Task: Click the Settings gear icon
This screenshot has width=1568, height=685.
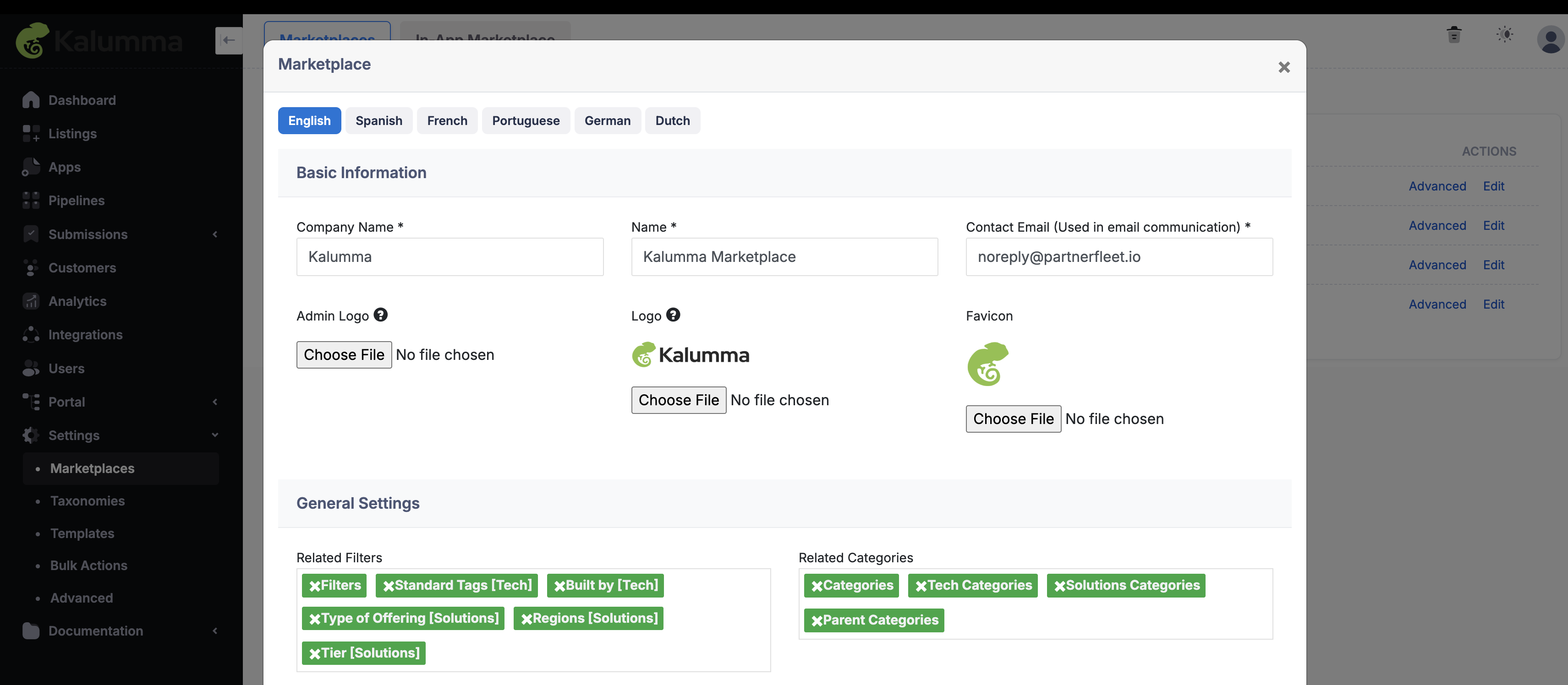Action: [30, 435]
